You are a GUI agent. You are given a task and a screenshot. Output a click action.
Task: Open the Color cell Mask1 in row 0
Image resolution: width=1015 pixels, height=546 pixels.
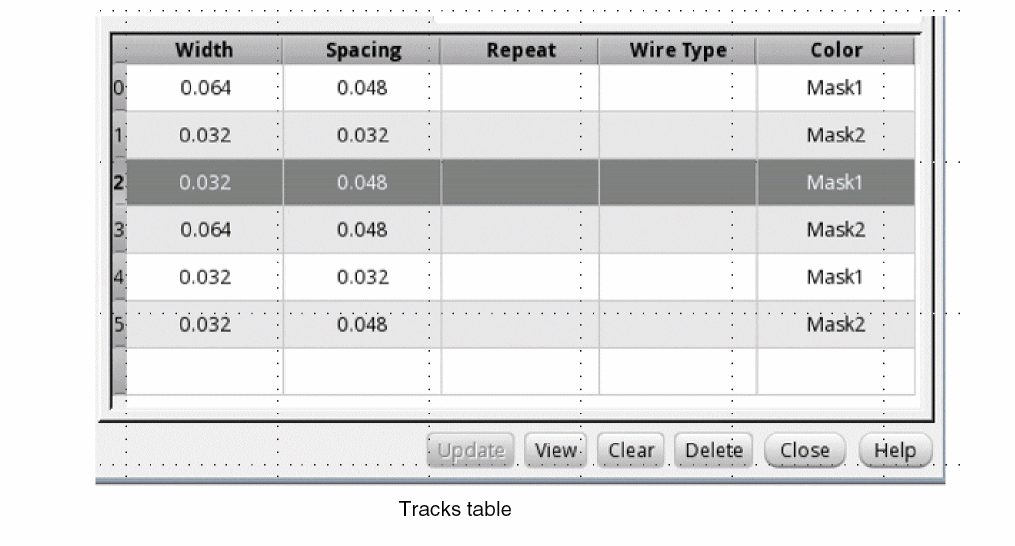[x=836, y=88]
